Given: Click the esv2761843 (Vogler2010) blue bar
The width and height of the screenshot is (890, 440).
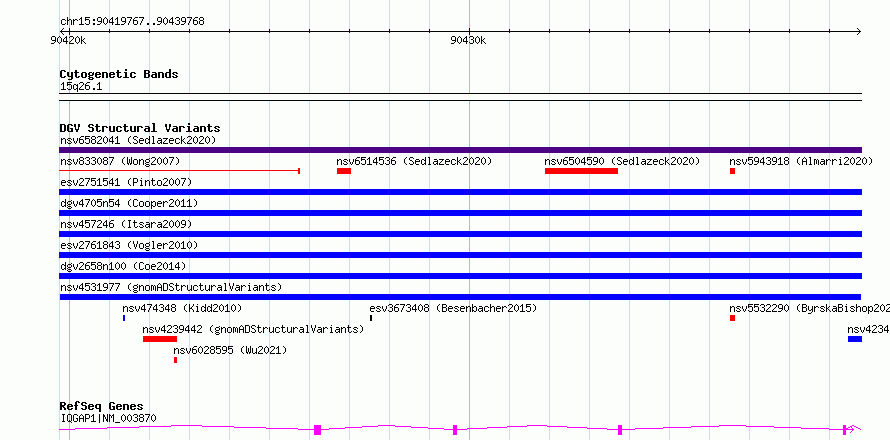Looking at the screenshot, I should point(460,255).
